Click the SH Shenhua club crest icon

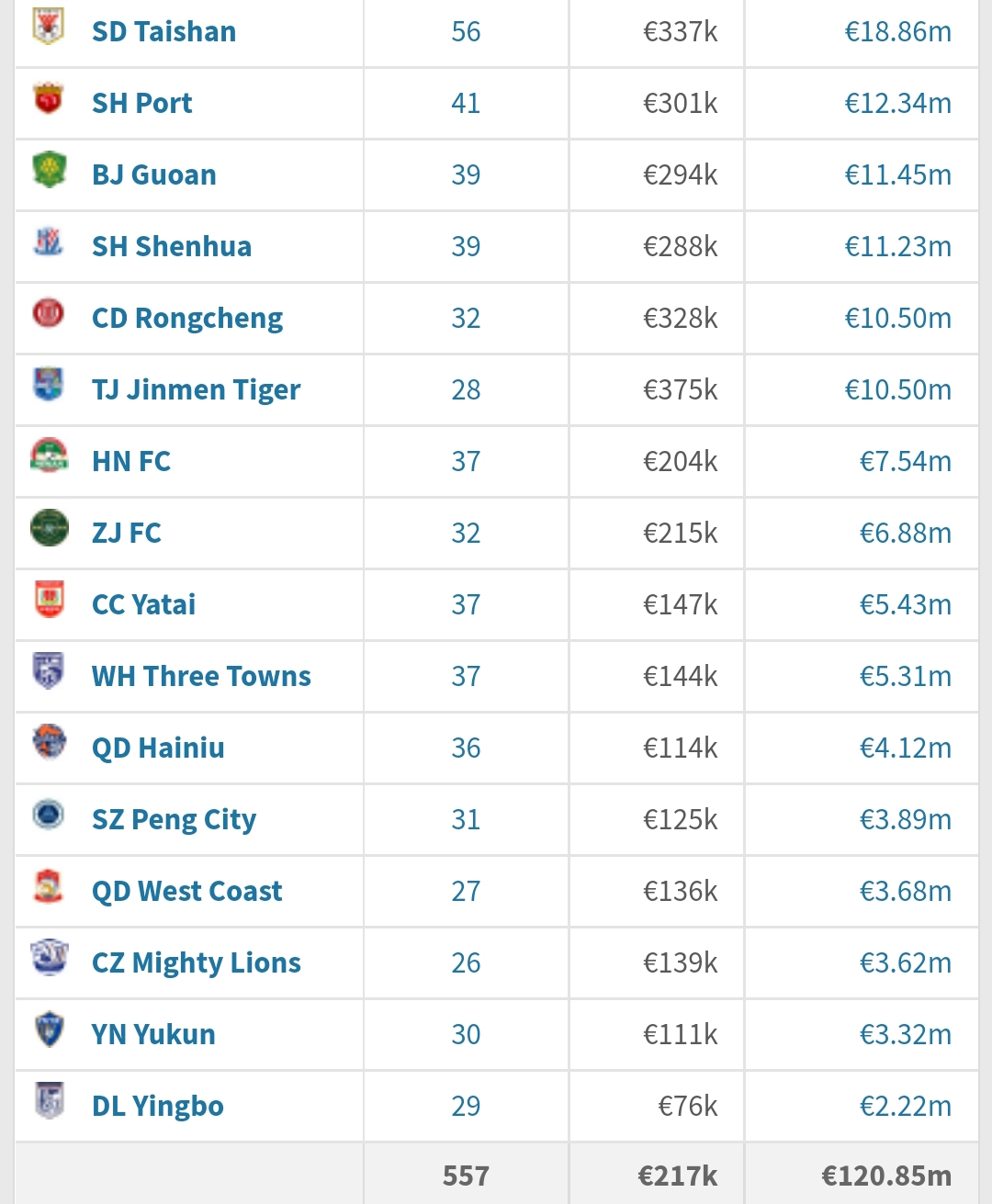point(49,241)
